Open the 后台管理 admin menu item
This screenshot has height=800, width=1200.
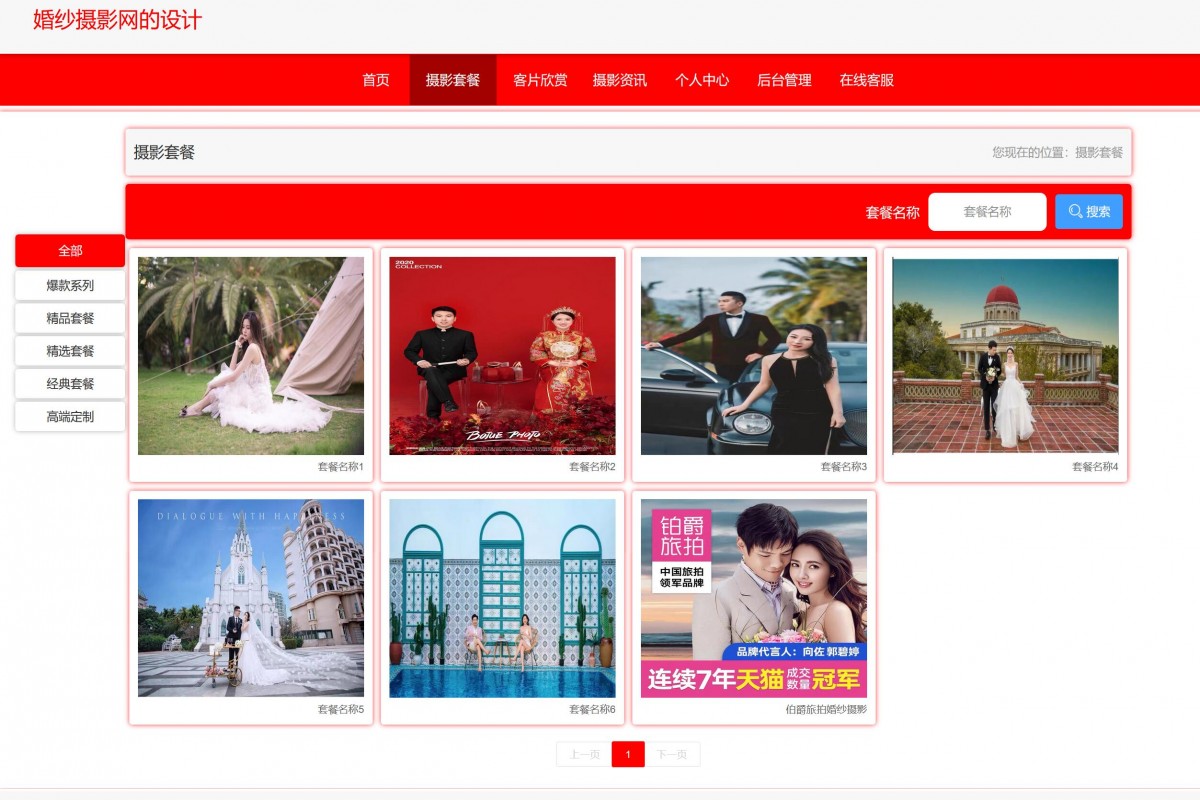tap(784, 79)
